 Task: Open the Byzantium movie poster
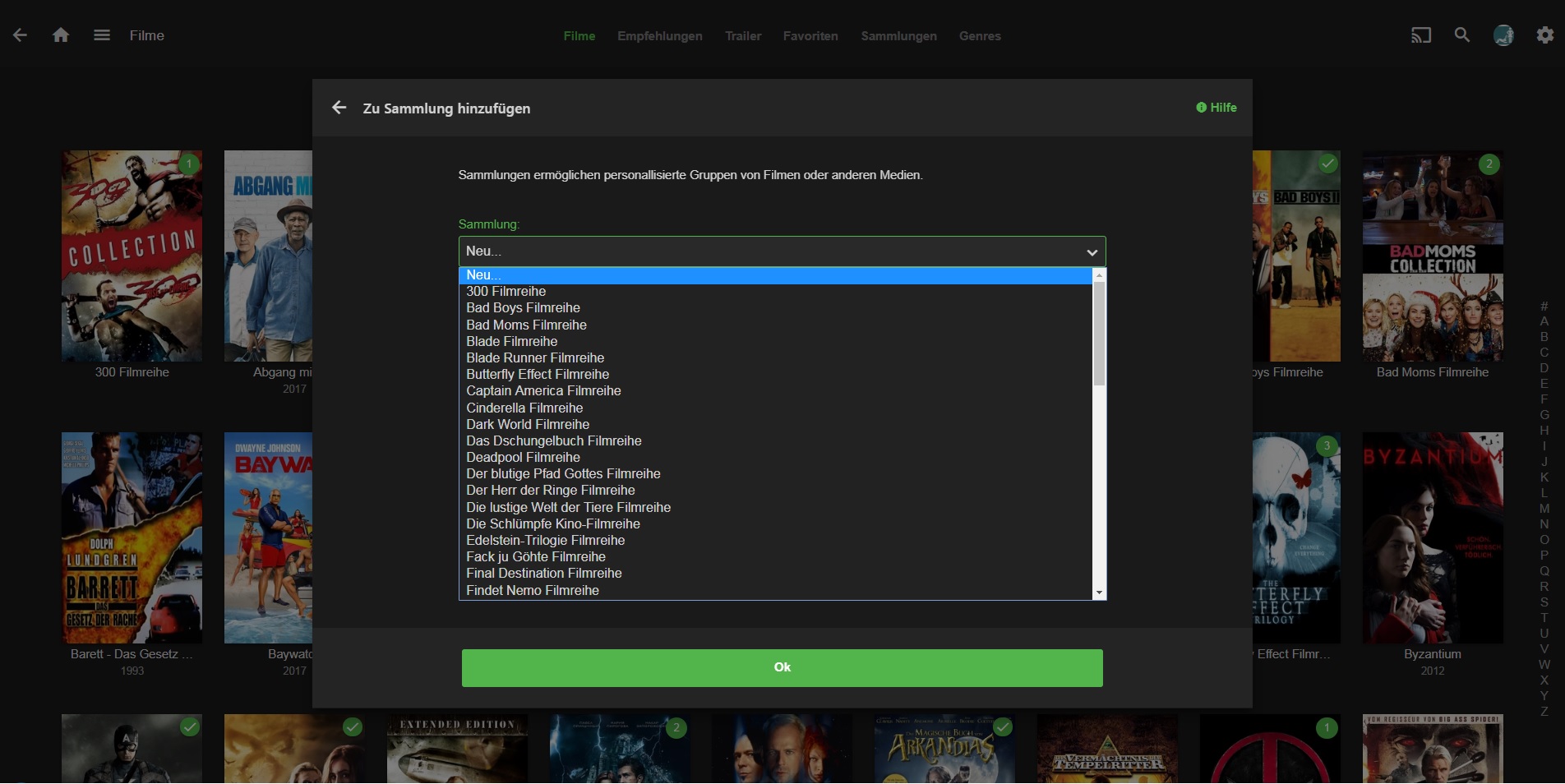[x=1433, y=537]
